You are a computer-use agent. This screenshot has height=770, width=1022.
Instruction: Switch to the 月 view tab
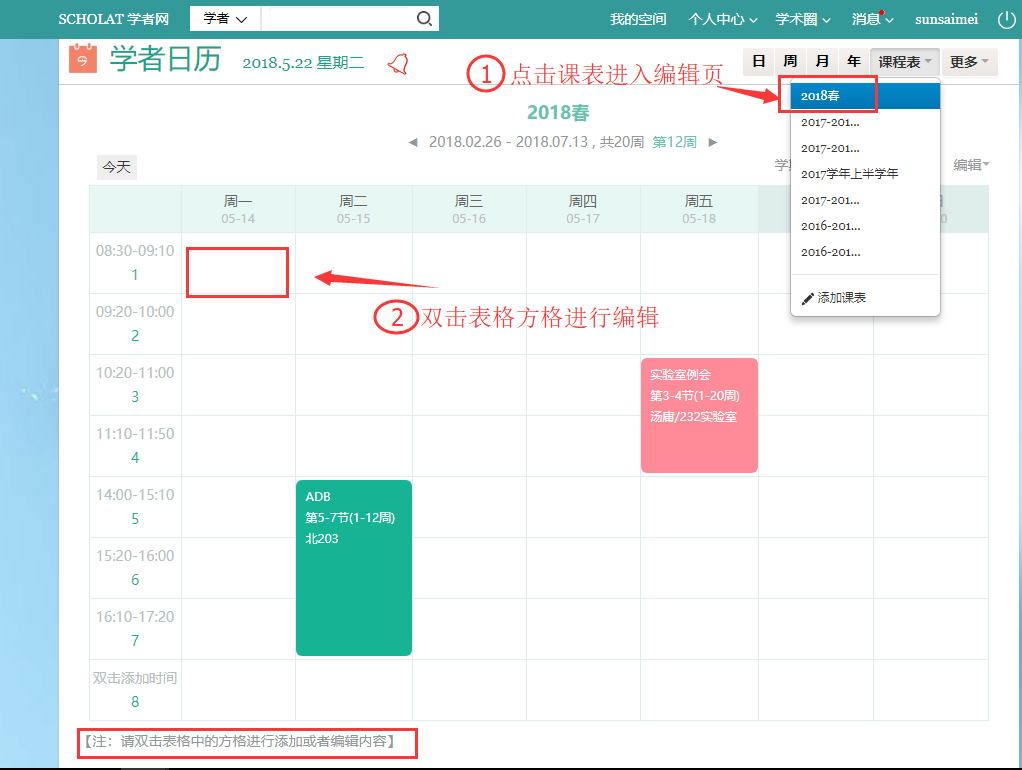point(822,62)
